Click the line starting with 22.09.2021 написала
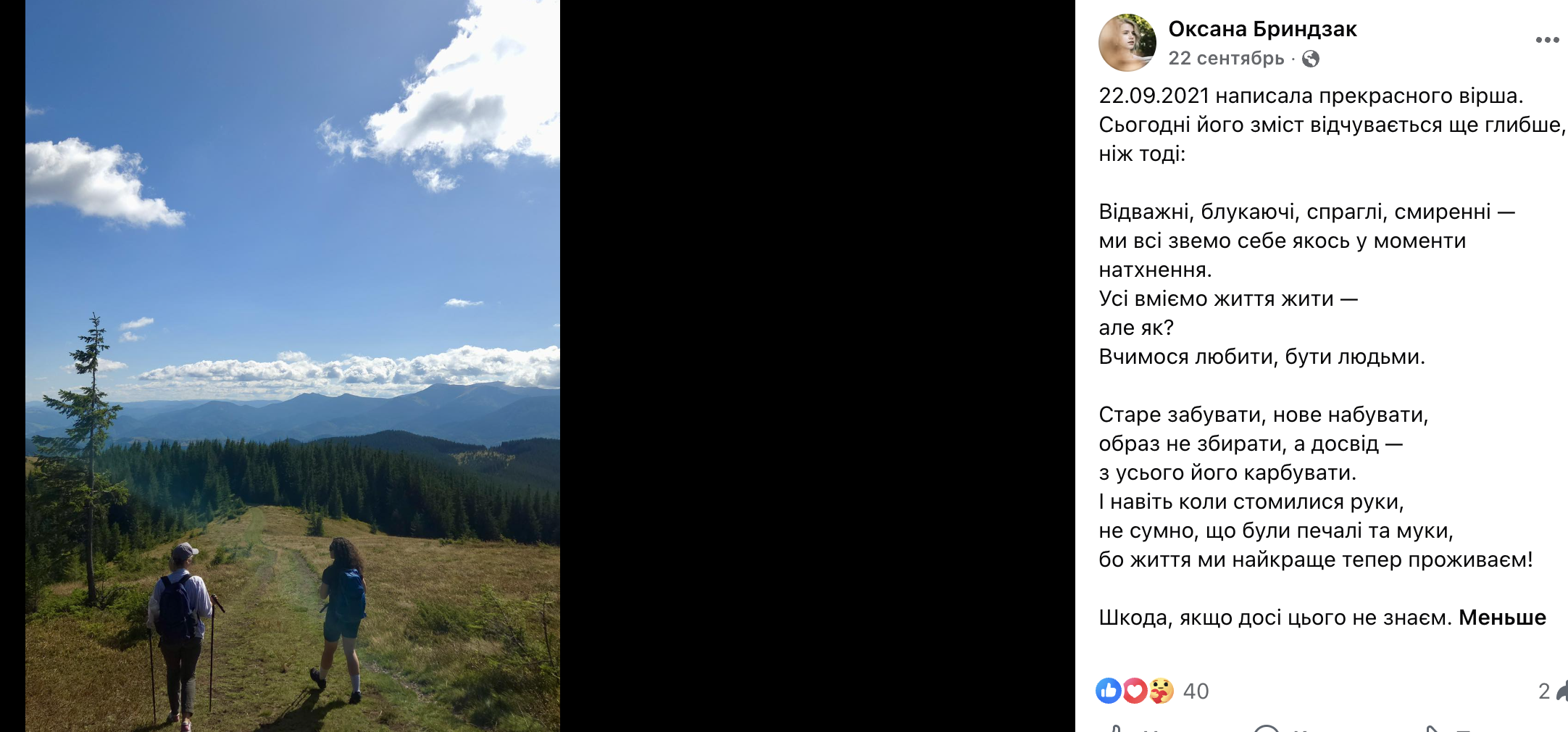This screenshot has width=1568, height=732. click(1311, 96)
